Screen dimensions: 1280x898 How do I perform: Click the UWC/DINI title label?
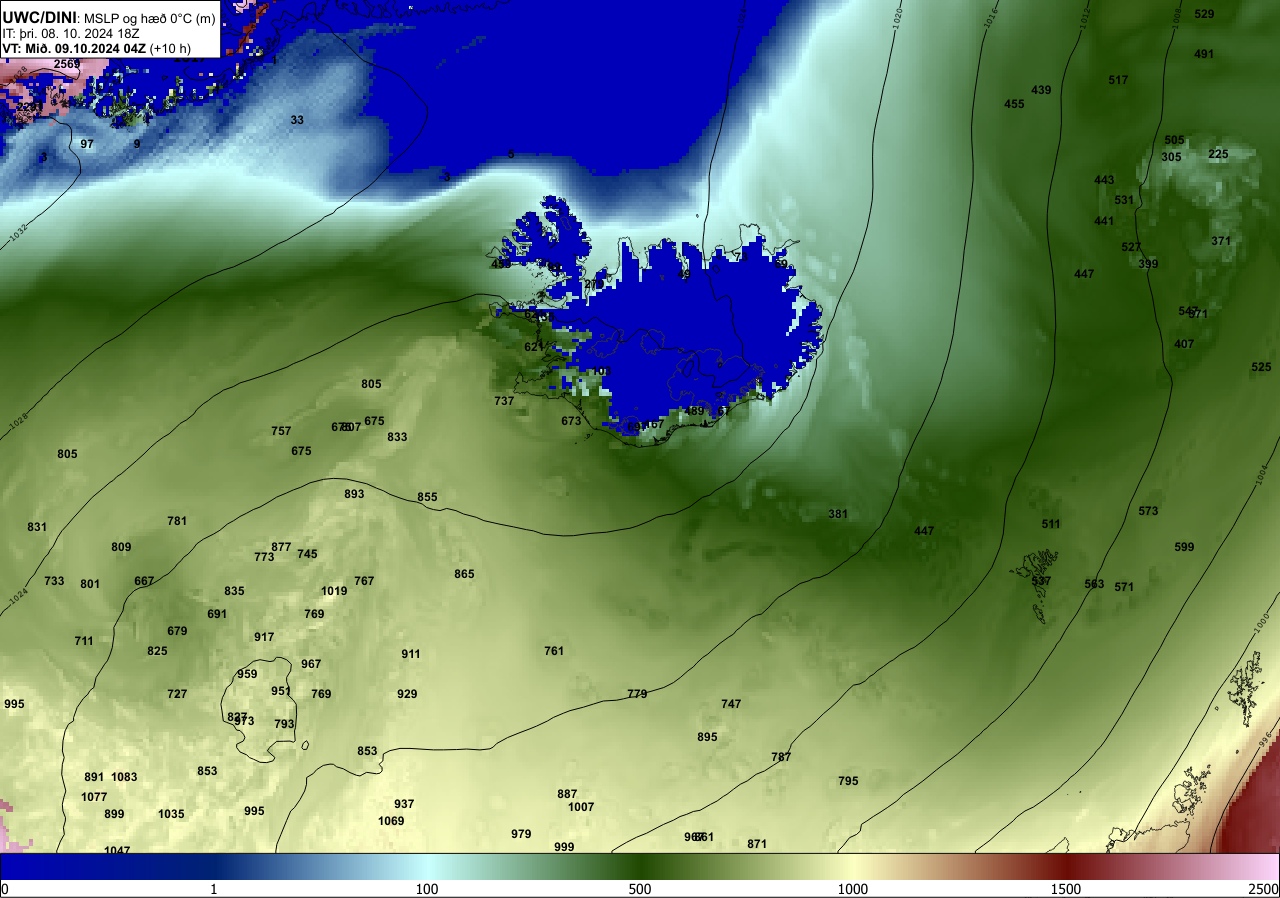38,17
